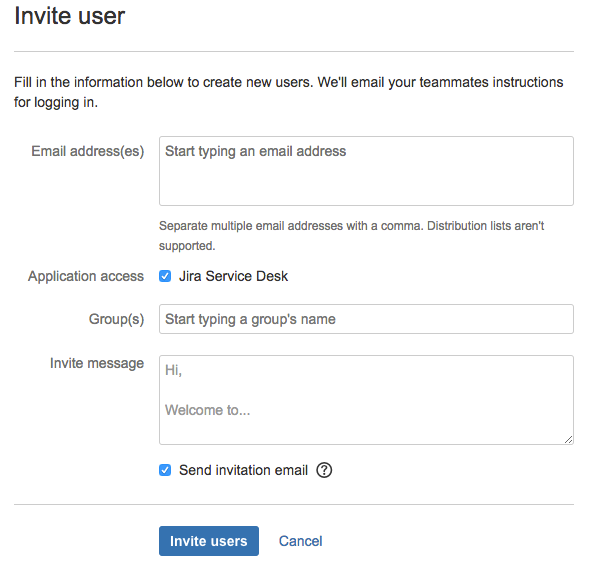Viewport: 598px width, 587px height.
Task: Click the 'Fill in the information below' description
Action: tap(289, 92)
